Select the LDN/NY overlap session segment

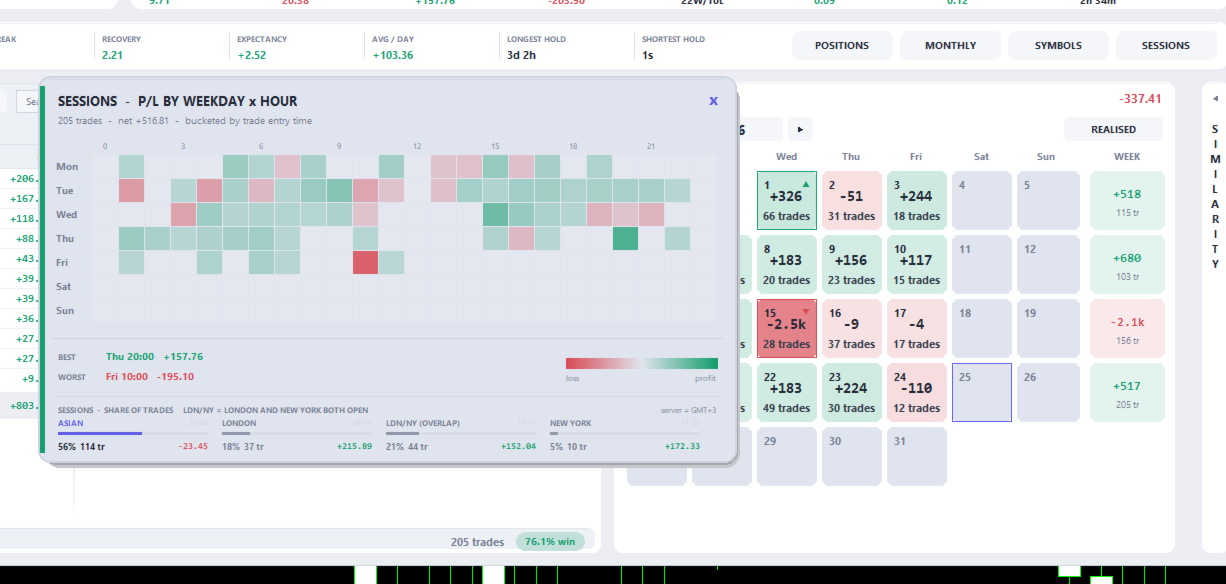pos(461,435)
